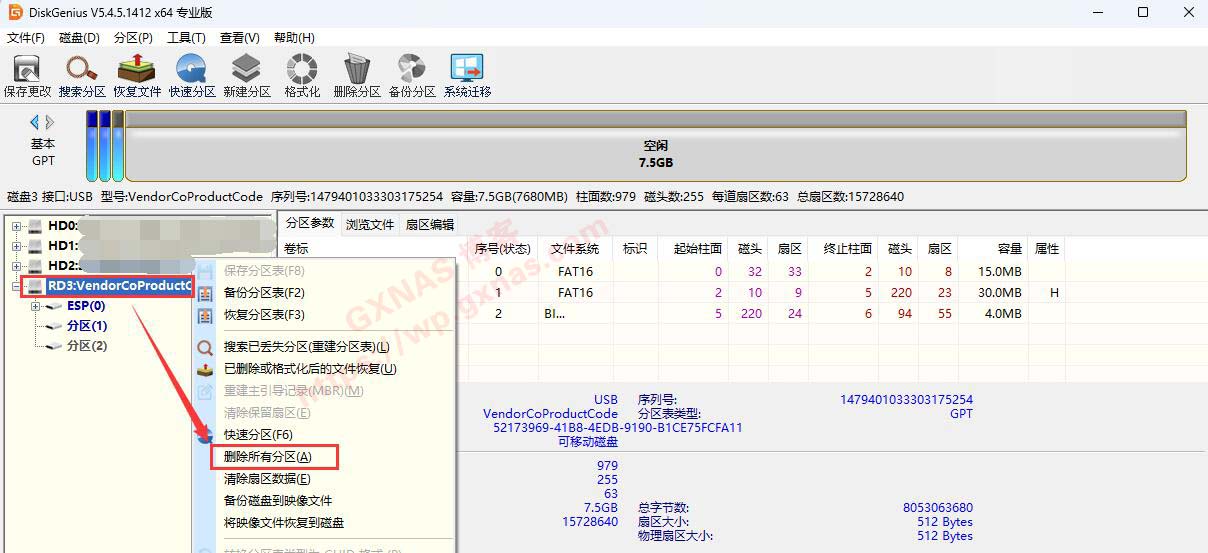Viewport: 1208px width, 553px height.
Task: Select 备份分区表(F2) in the context menu
Action: [x=264, y=293]
